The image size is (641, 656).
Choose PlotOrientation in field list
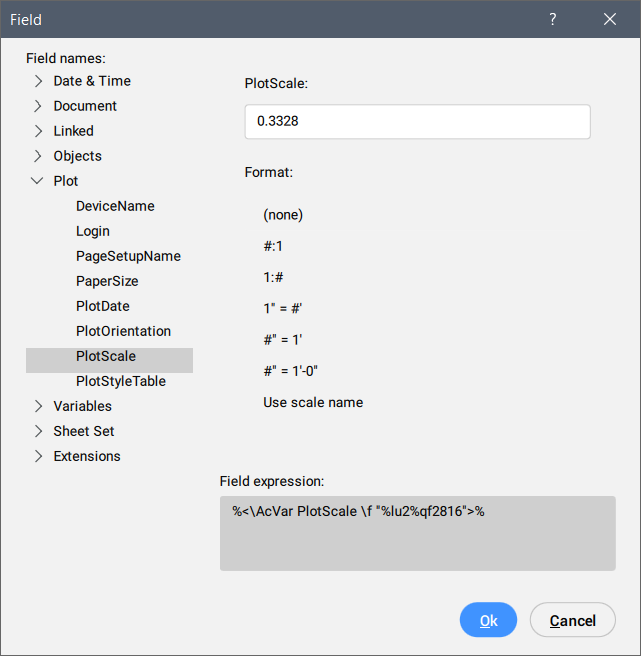coord(123,331)
